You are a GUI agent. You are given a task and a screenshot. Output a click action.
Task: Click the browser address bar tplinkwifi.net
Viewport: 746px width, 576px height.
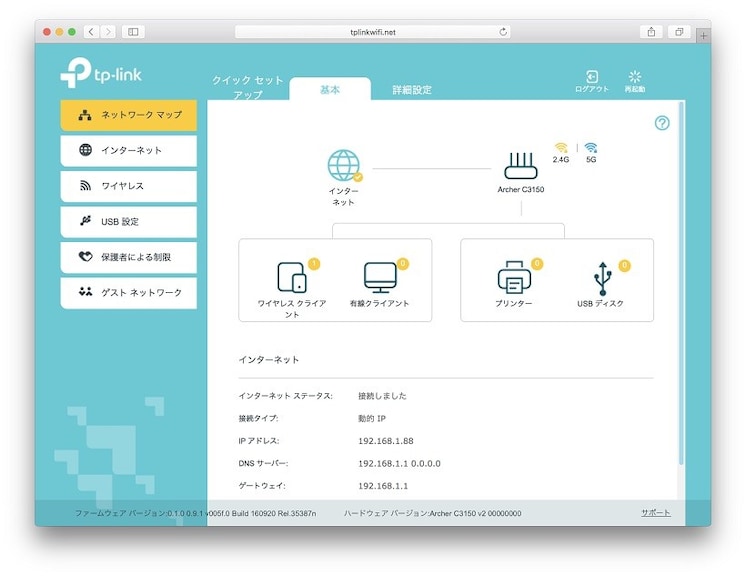tap(373, 32)
